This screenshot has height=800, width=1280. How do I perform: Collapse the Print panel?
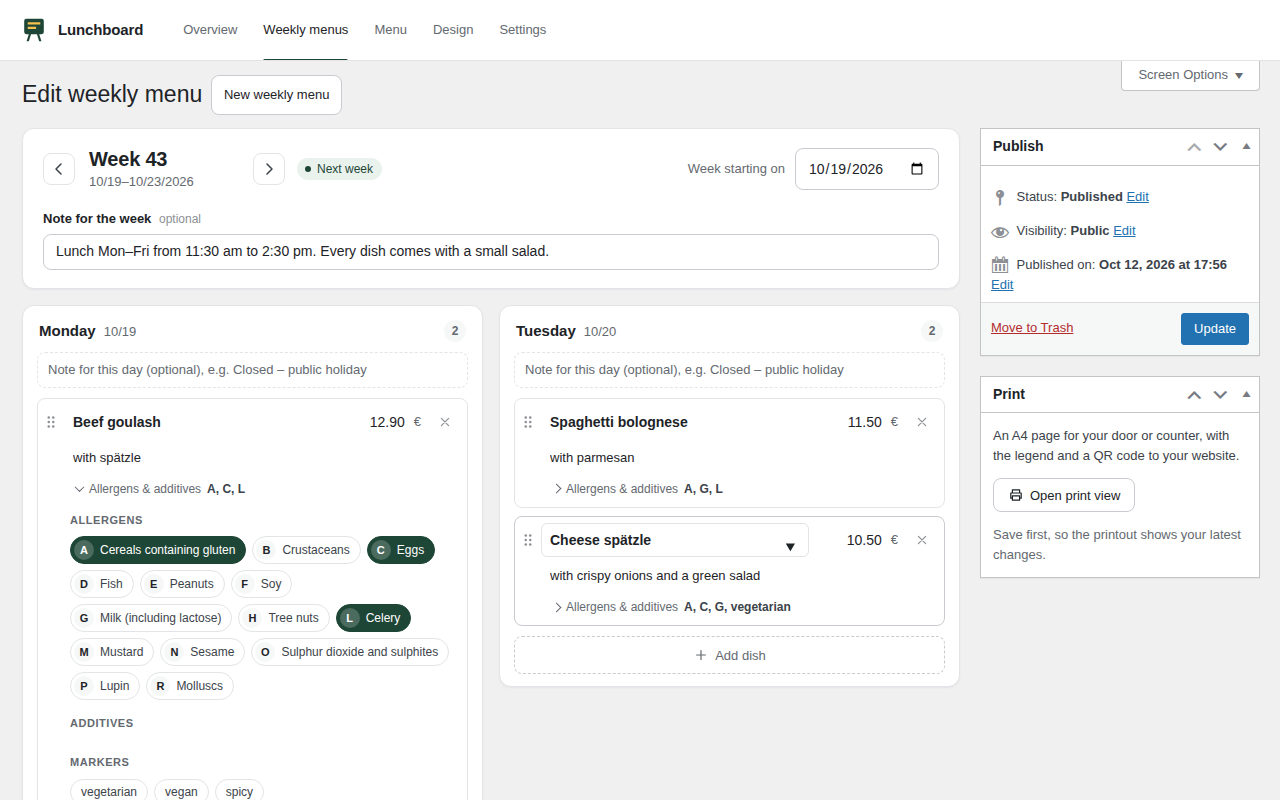1246,394
